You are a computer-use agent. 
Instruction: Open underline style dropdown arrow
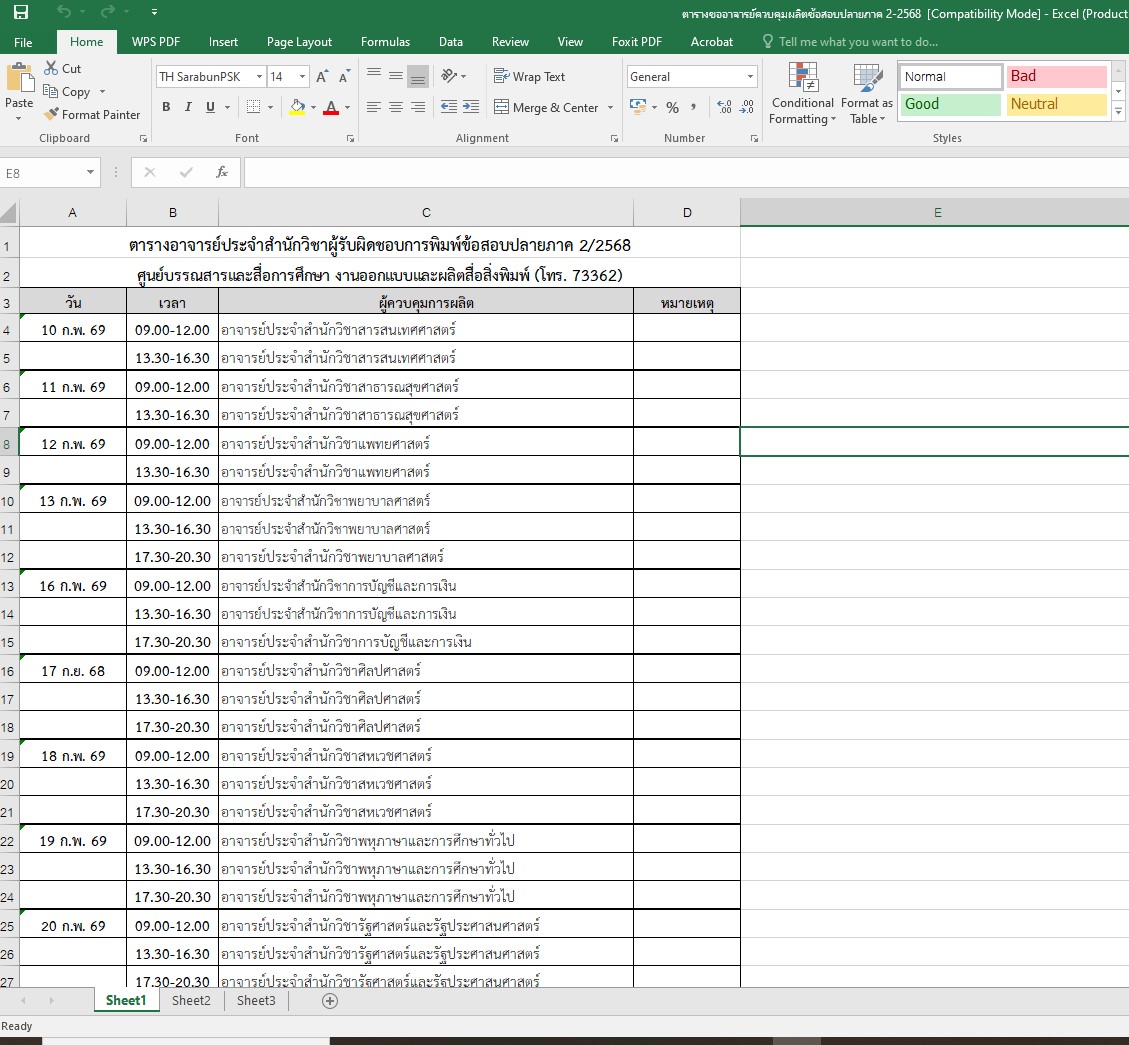(x=228, y=107)
